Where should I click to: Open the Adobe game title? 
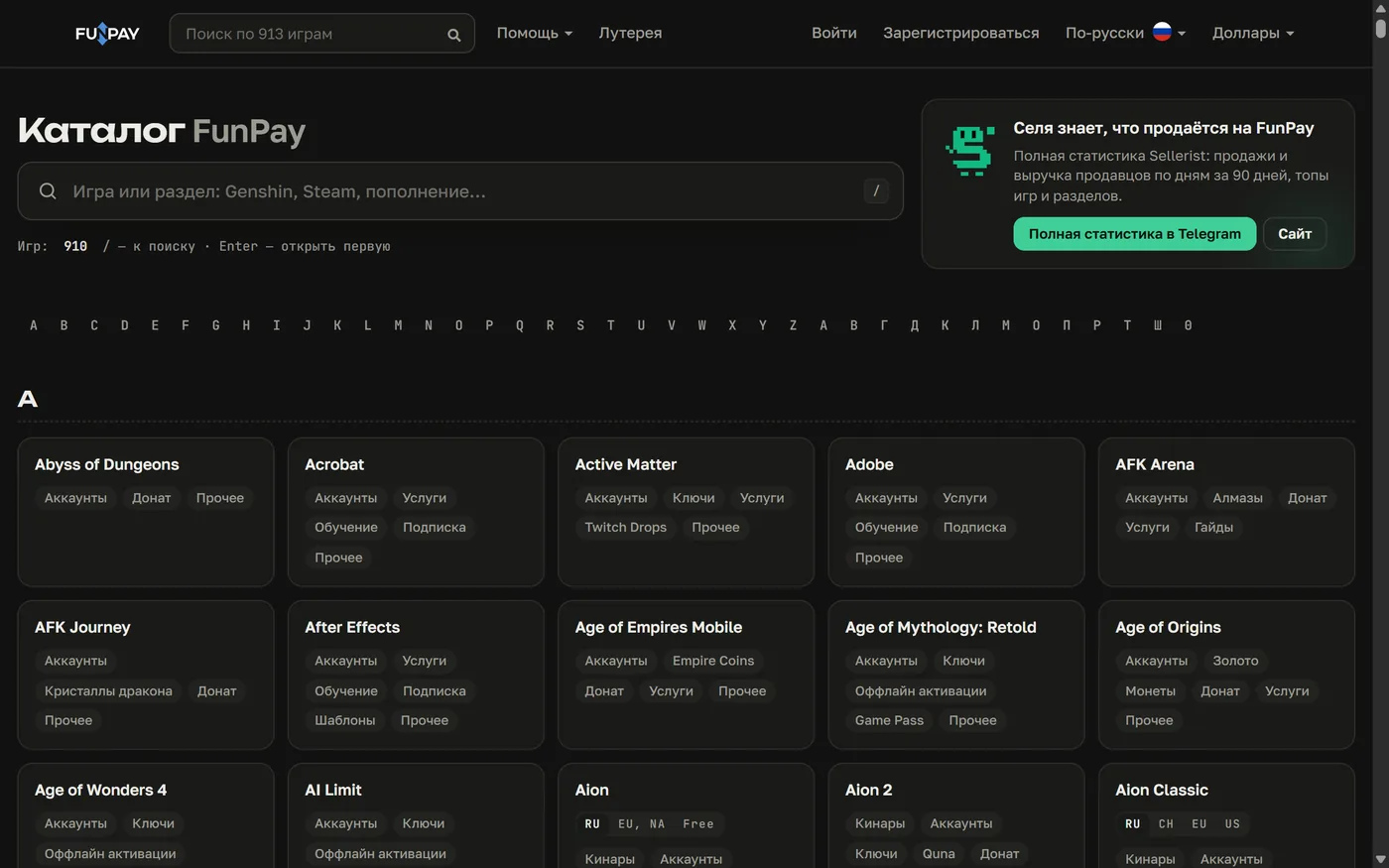coord(869,464)
